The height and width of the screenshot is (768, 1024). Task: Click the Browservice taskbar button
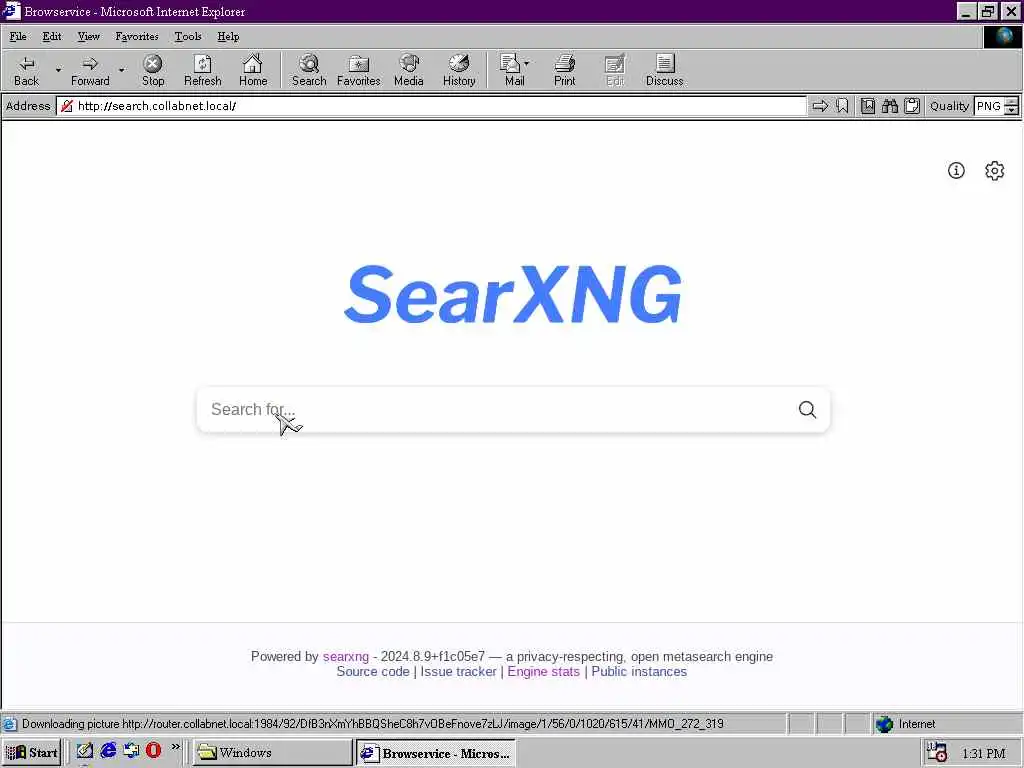coord(436,752)
